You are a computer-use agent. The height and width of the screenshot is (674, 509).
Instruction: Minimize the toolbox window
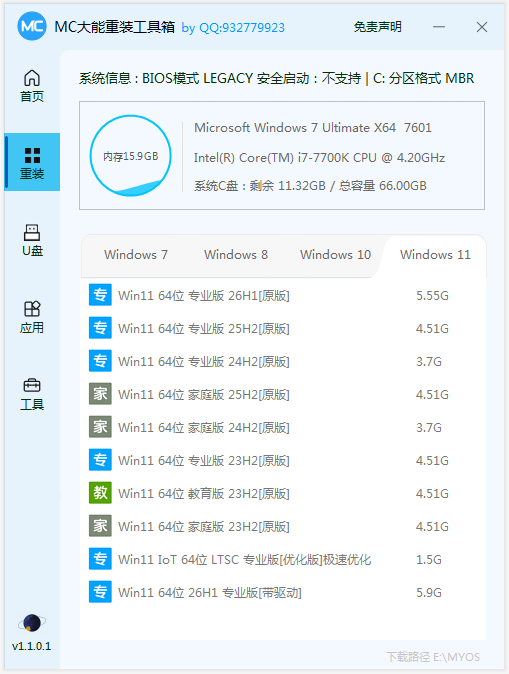[x=439, y=27]
